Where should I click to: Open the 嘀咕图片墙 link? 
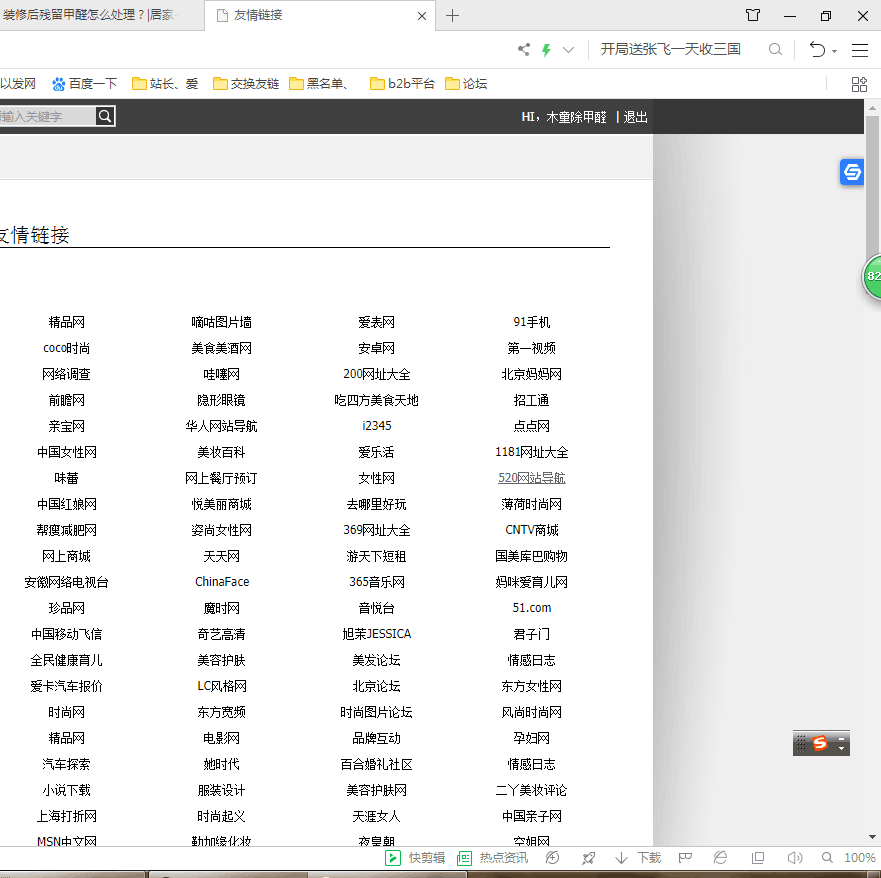tap(221, 322)
